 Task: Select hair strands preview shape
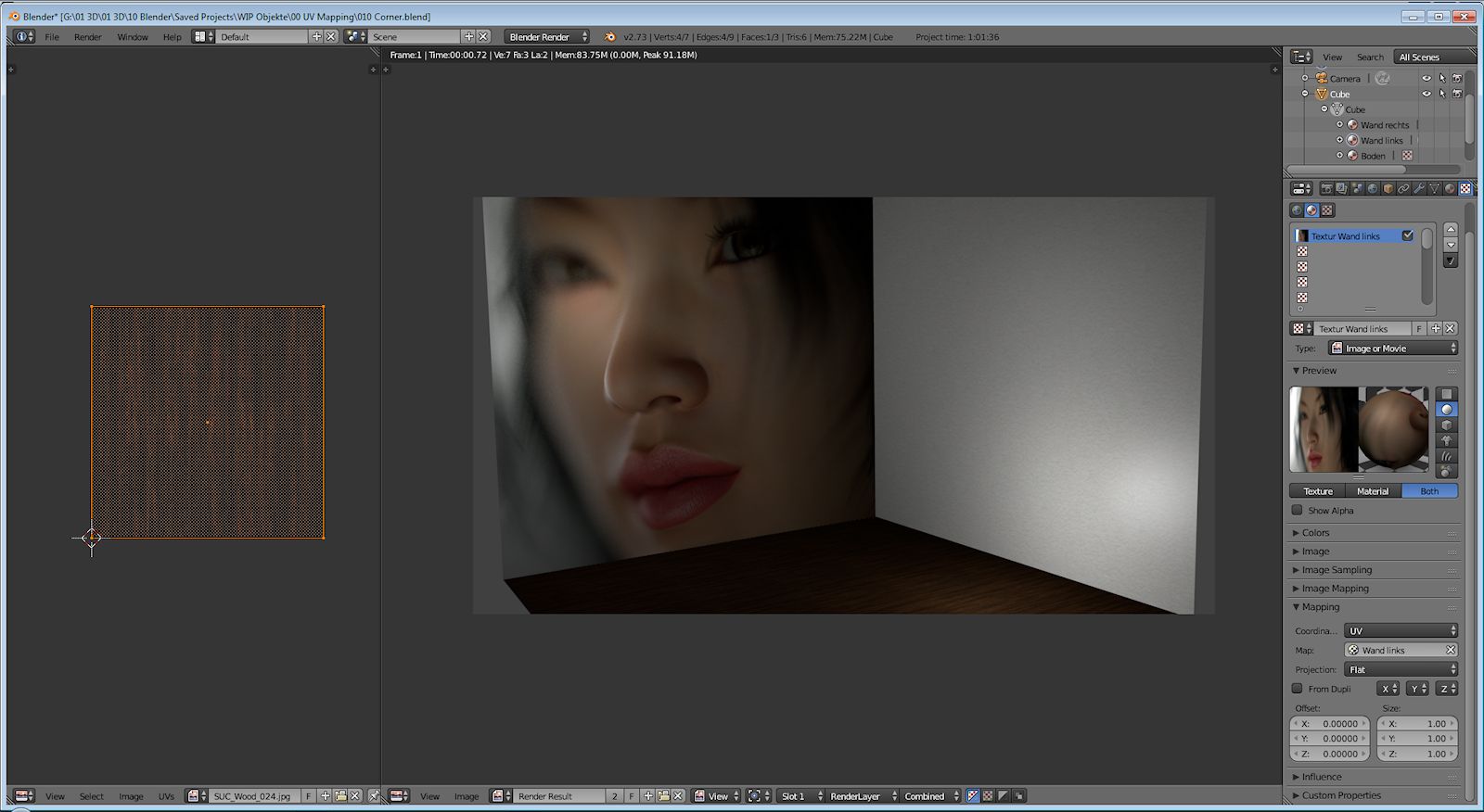pyautogui.click(x=1446, y=456)
